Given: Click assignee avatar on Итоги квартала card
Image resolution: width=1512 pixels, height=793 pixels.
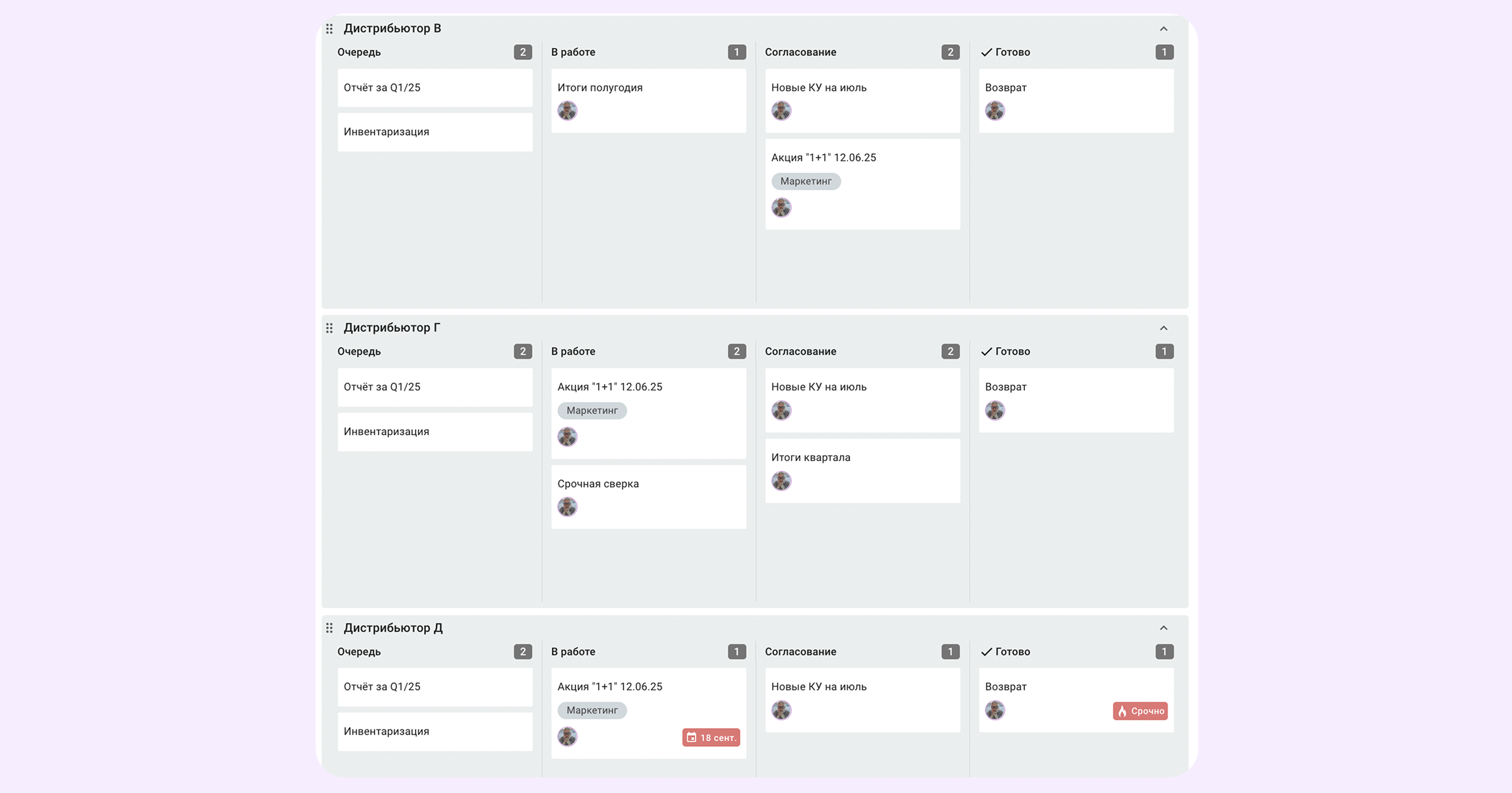Looking at the screenshot, I should (781, 481).
